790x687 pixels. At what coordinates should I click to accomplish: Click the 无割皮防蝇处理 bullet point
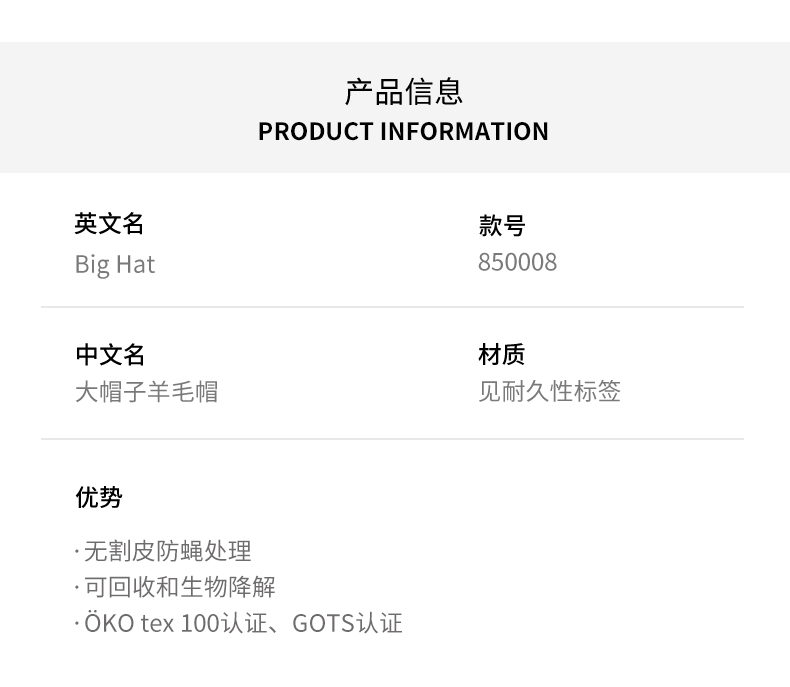(x=167, y=551)
